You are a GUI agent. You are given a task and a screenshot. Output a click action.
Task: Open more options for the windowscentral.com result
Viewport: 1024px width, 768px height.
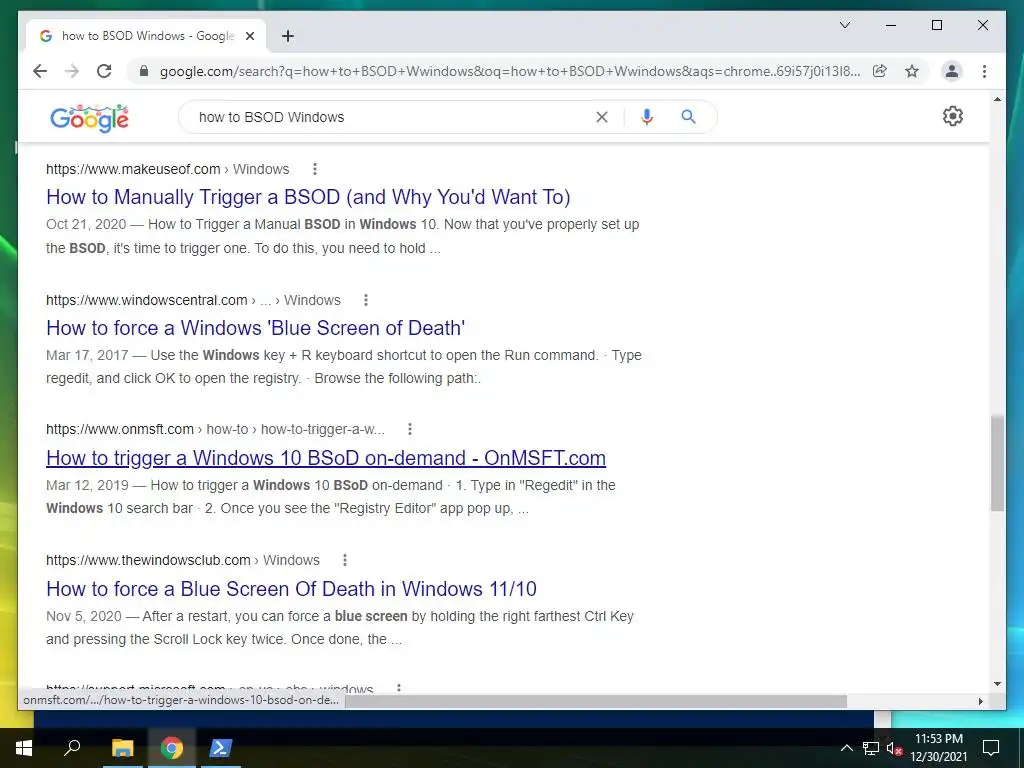click(366, 300)
